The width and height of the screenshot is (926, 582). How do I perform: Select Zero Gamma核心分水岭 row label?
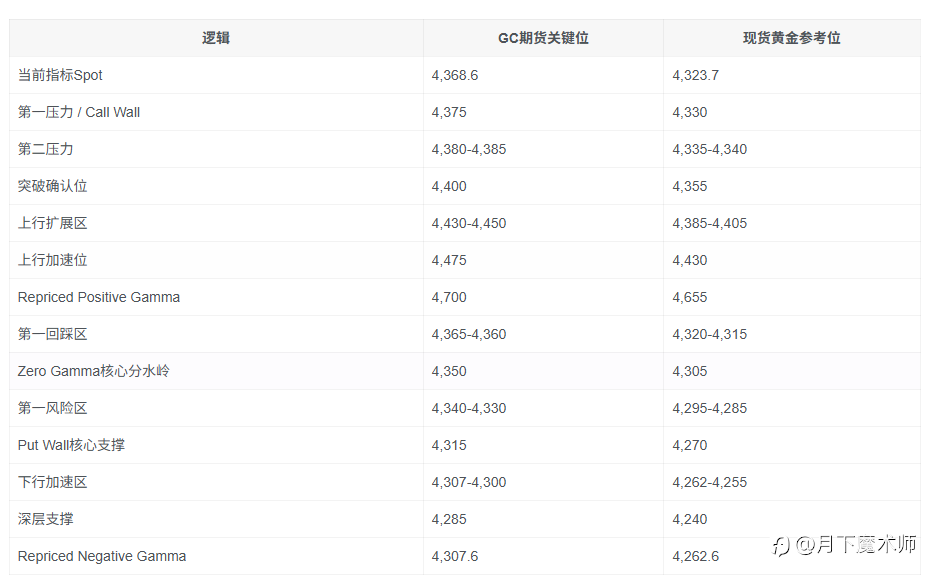point(94,371)
